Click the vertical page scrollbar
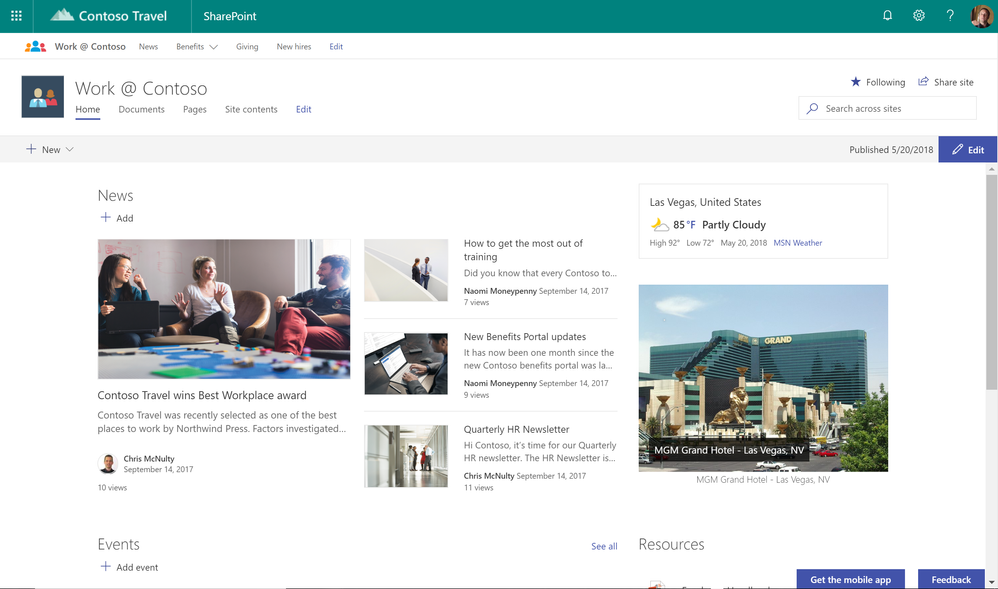The width and height of the screenshot is (998, 589). 991,280
